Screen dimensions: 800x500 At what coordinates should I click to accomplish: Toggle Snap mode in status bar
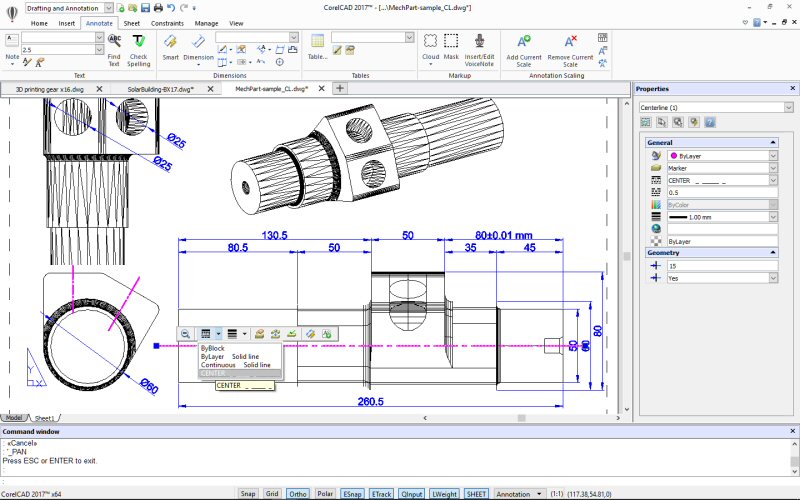(x=248, y=494)
